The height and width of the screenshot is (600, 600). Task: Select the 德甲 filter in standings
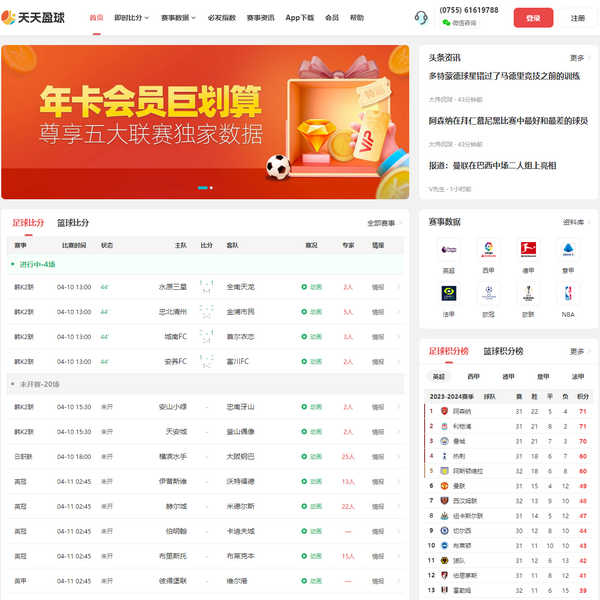(x=508, y=377)
